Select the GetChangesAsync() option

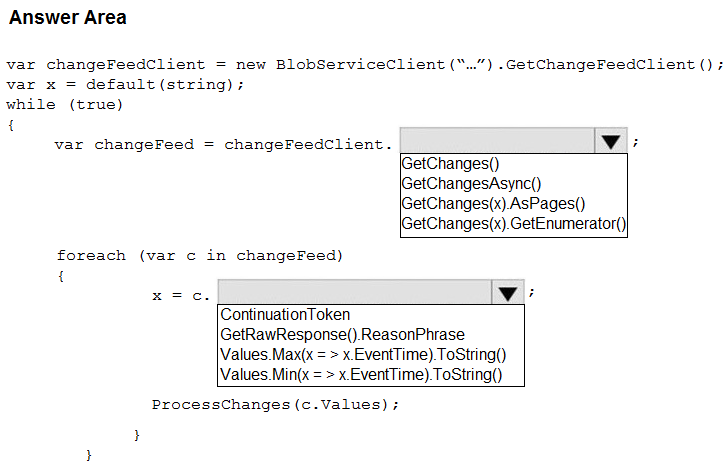click(471, 184)
